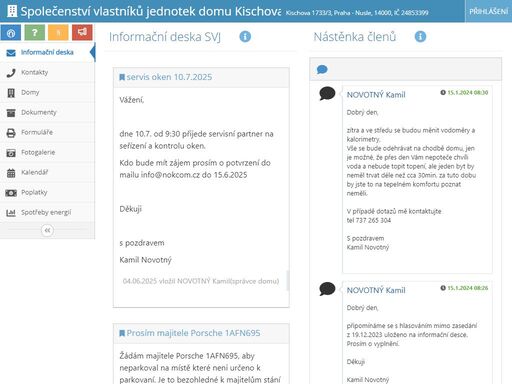Click the red megaphone announcement button
The height and width of the screenshot is (384, 512).
coord(82,33)
